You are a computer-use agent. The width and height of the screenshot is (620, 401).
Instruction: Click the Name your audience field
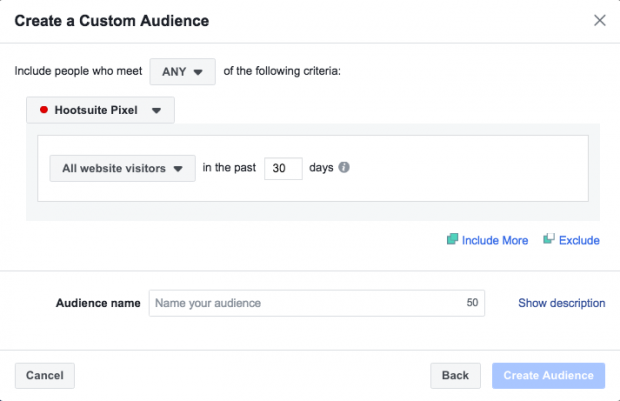[x=317, y=303]
